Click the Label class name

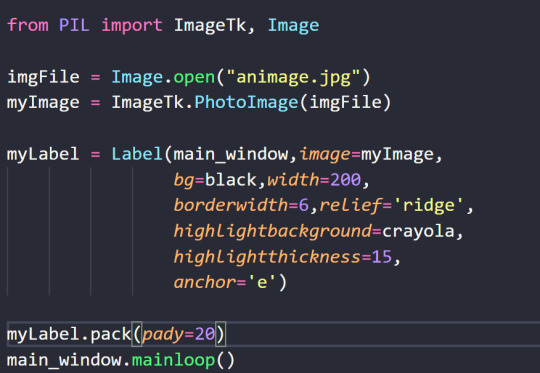pos(137,154)
